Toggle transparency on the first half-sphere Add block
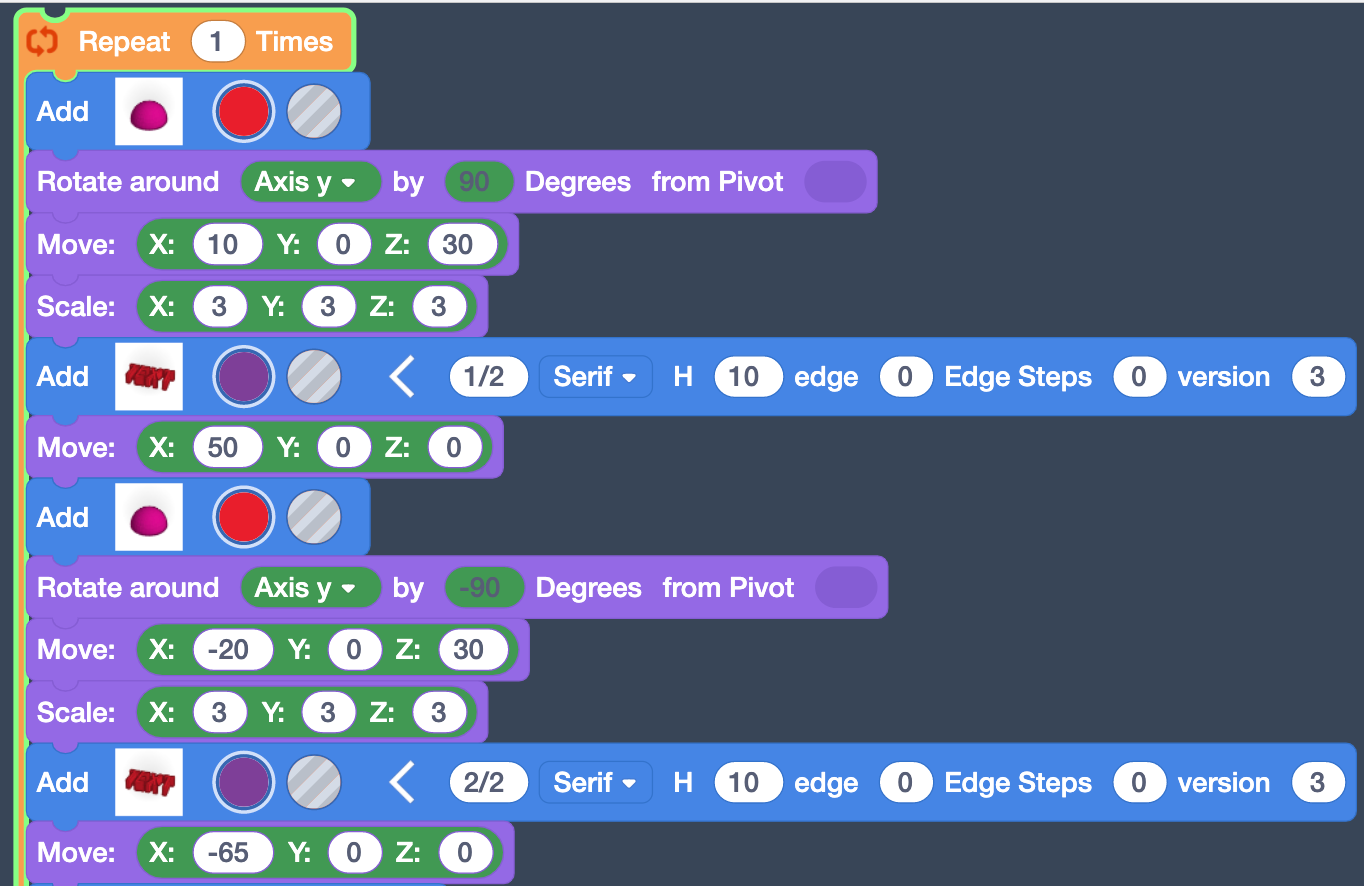The height and width of the screenshot is (886, 1364). (314, 111)
